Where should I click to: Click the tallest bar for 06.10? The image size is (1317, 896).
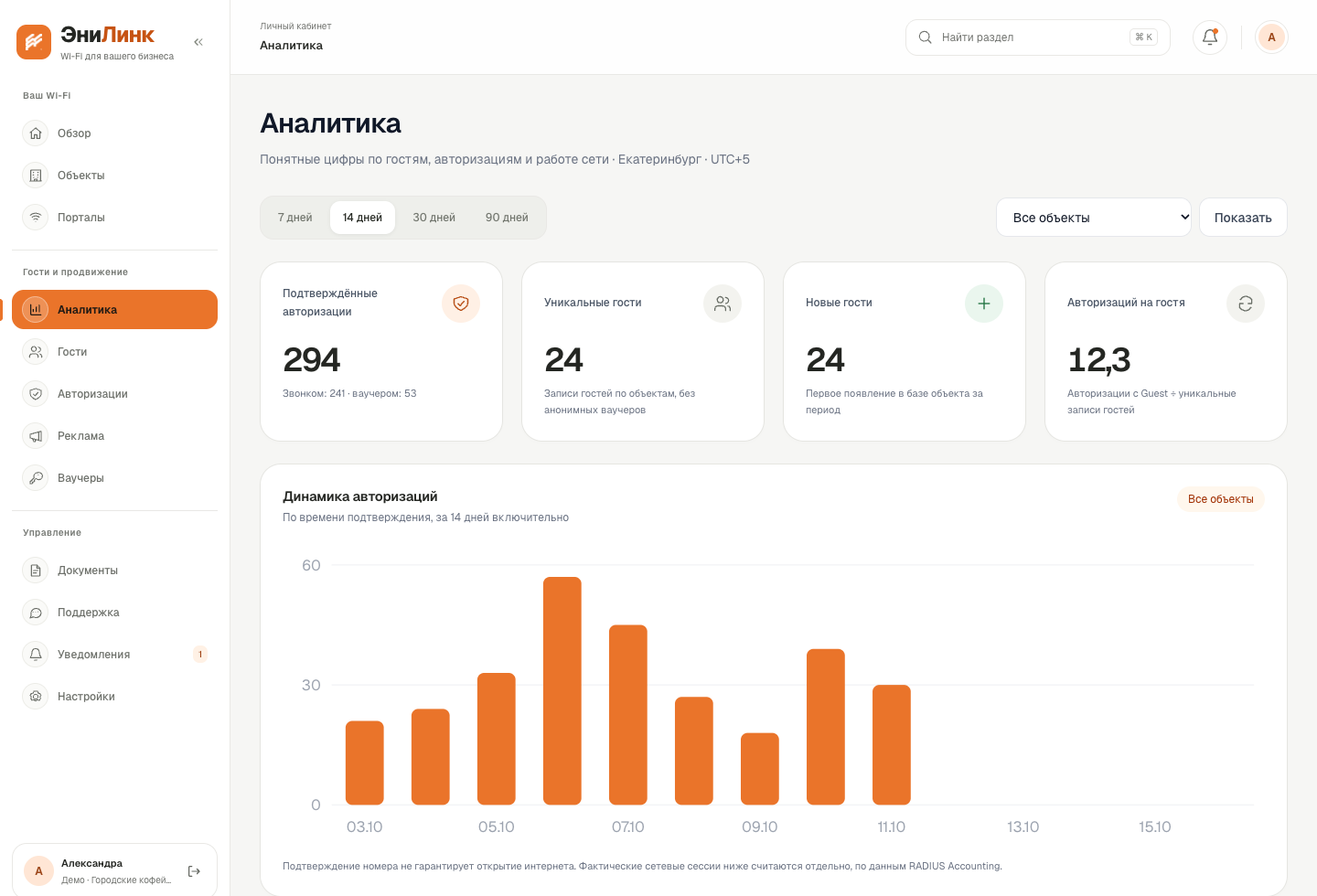pyautogui.click(x=562, y=691)
